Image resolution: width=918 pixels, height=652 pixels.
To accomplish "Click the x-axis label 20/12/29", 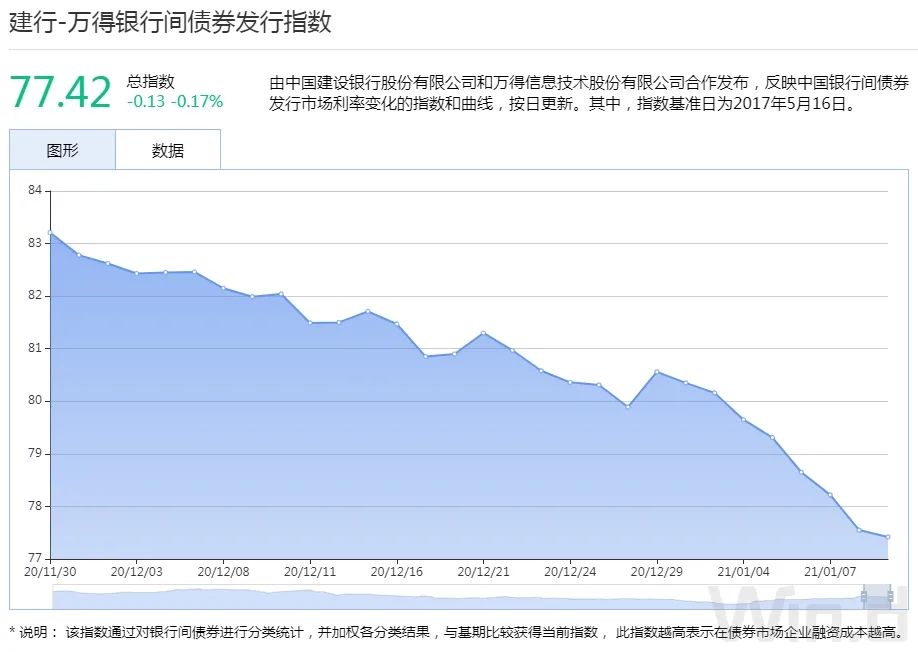I will (x=657, y=572).
